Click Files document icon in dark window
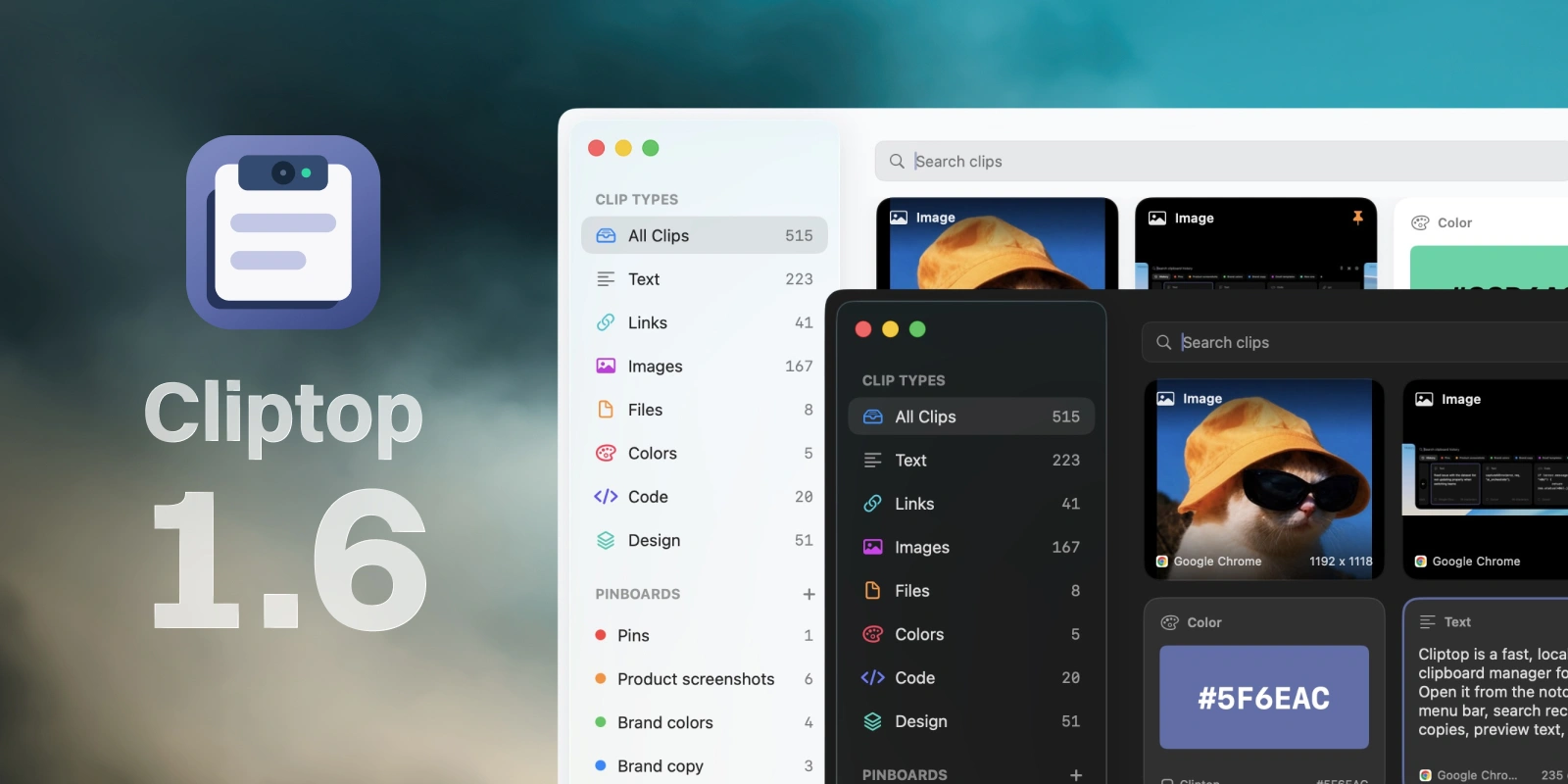 872,591
